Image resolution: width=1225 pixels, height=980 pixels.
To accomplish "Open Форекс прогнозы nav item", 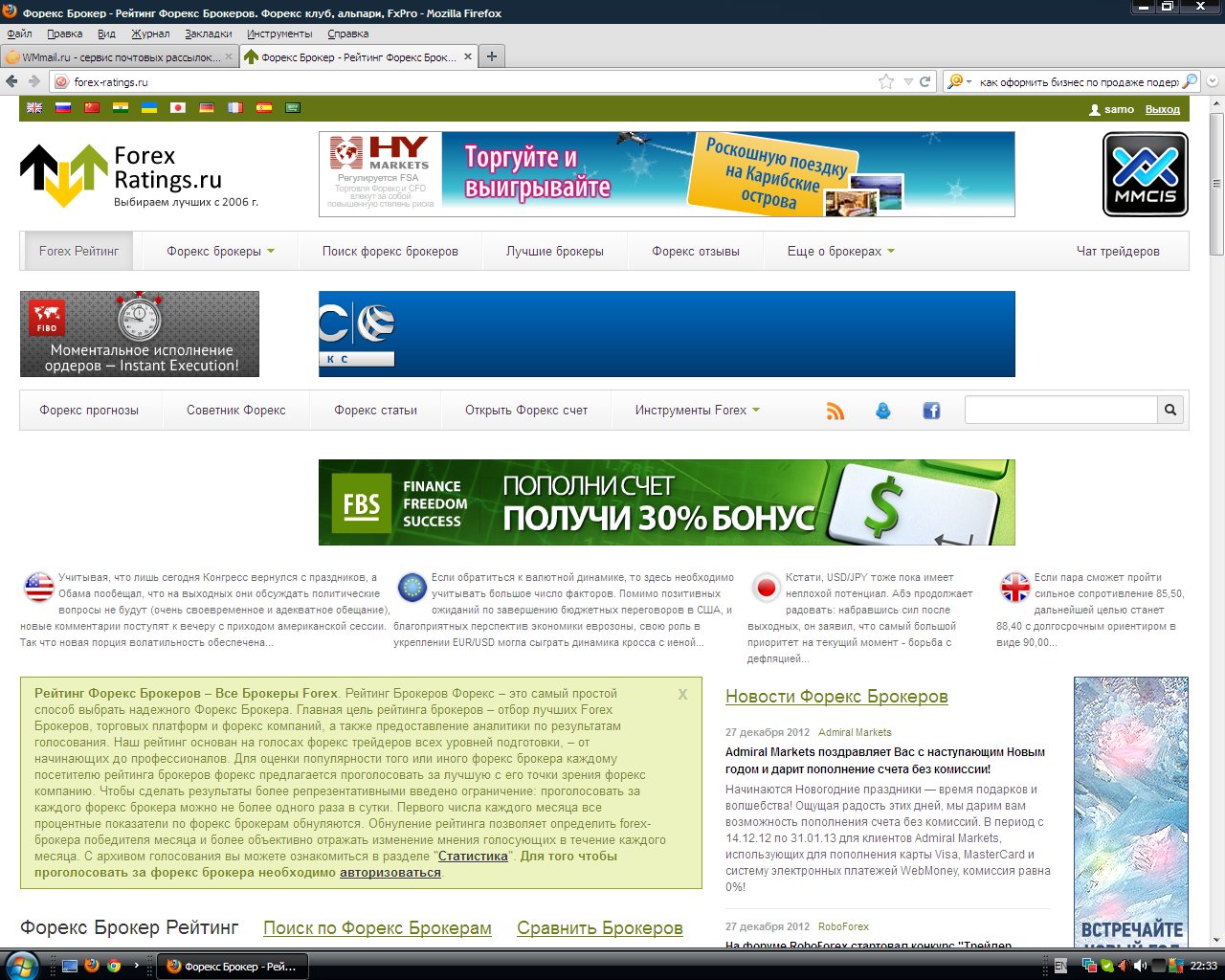I will [x=89, y=410].
